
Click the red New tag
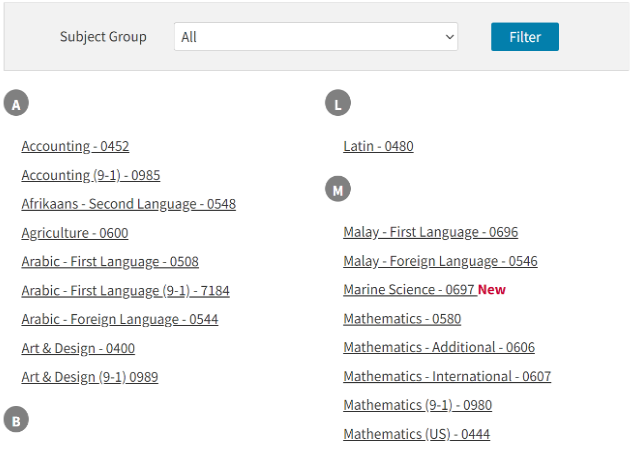[492, 290]
